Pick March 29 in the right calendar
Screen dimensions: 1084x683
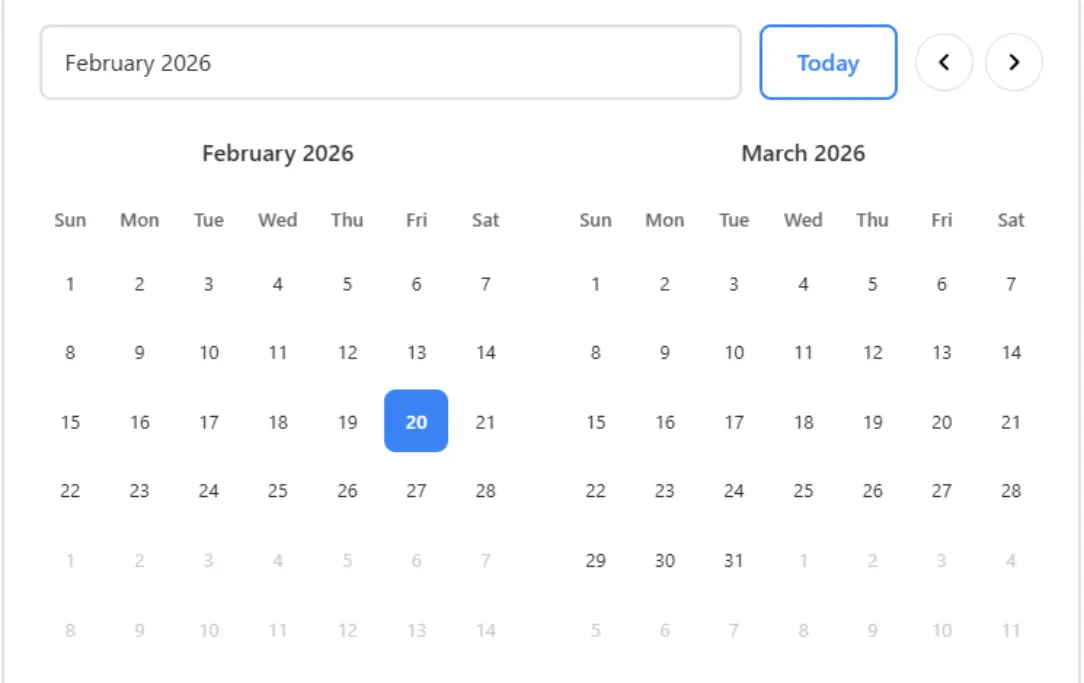595,561
